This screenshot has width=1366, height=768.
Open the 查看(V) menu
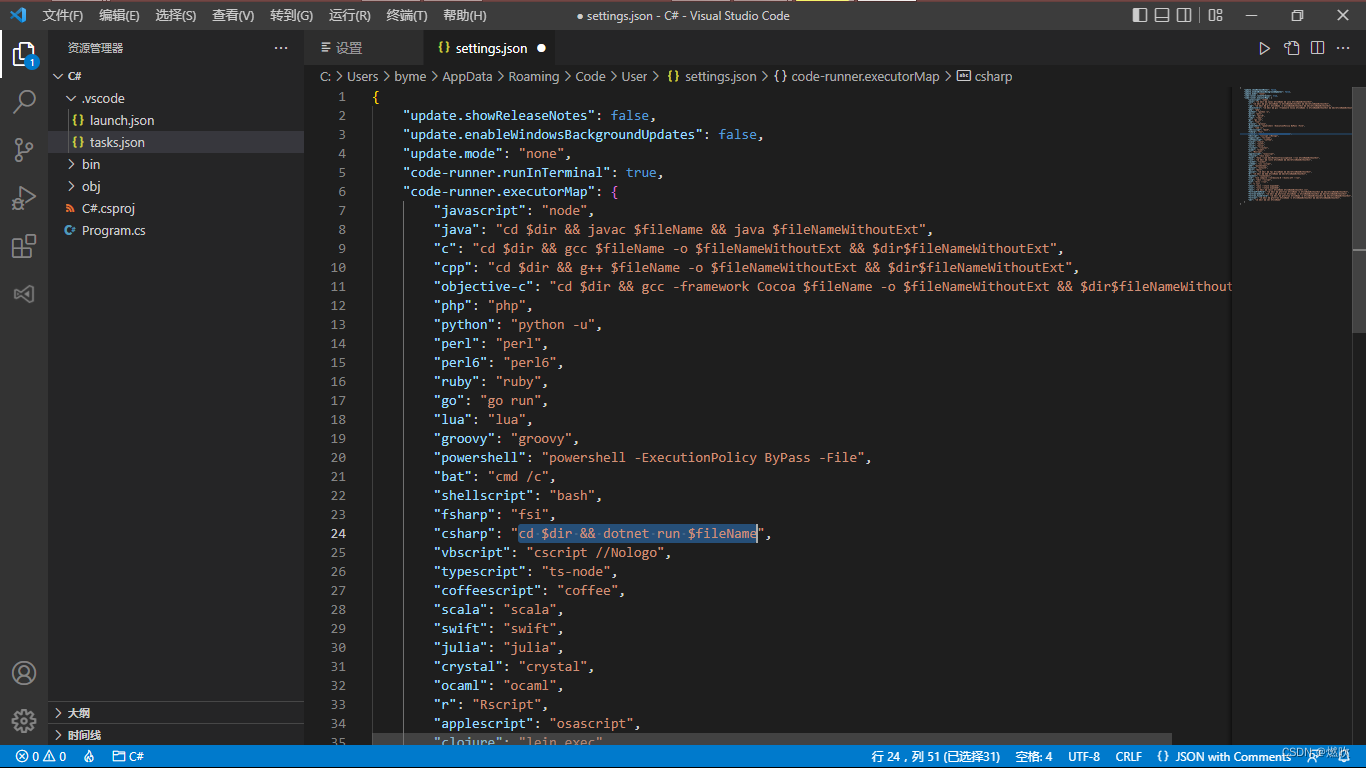[x=233, y=15]
